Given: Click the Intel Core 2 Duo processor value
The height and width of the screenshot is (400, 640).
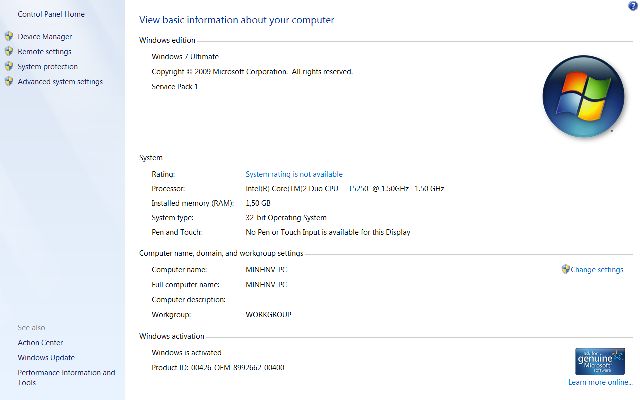Looking at the screenshot, I should click(345, 189).
